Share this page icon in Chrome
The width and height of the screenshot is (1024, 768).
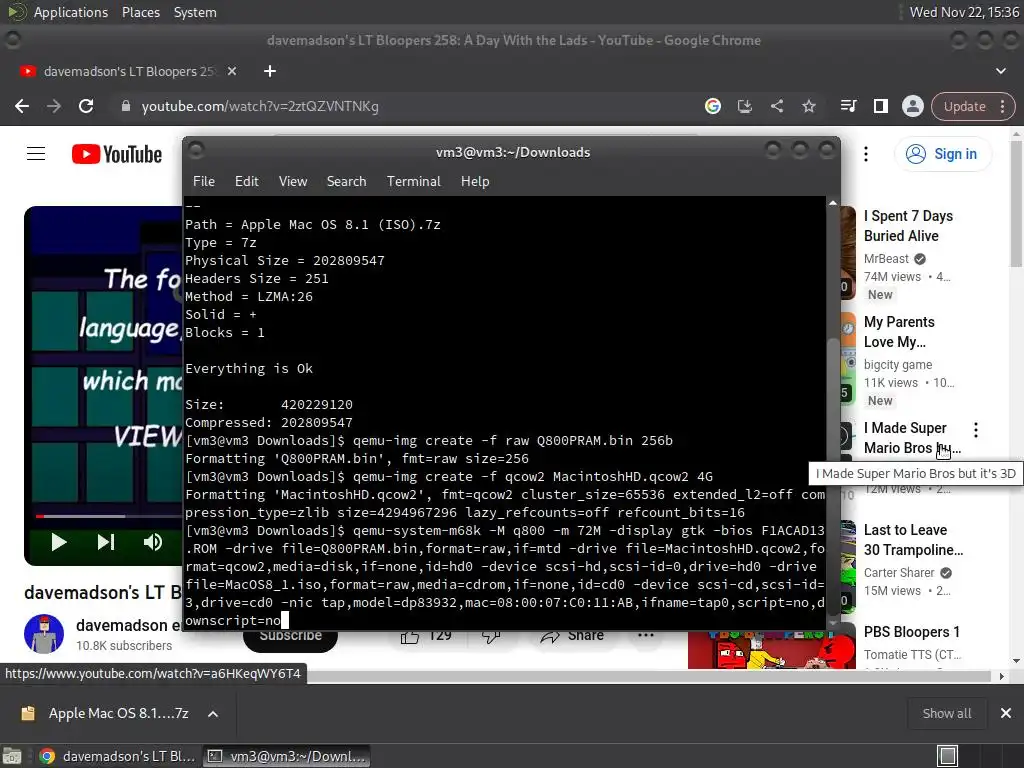[x=776, y=106]
